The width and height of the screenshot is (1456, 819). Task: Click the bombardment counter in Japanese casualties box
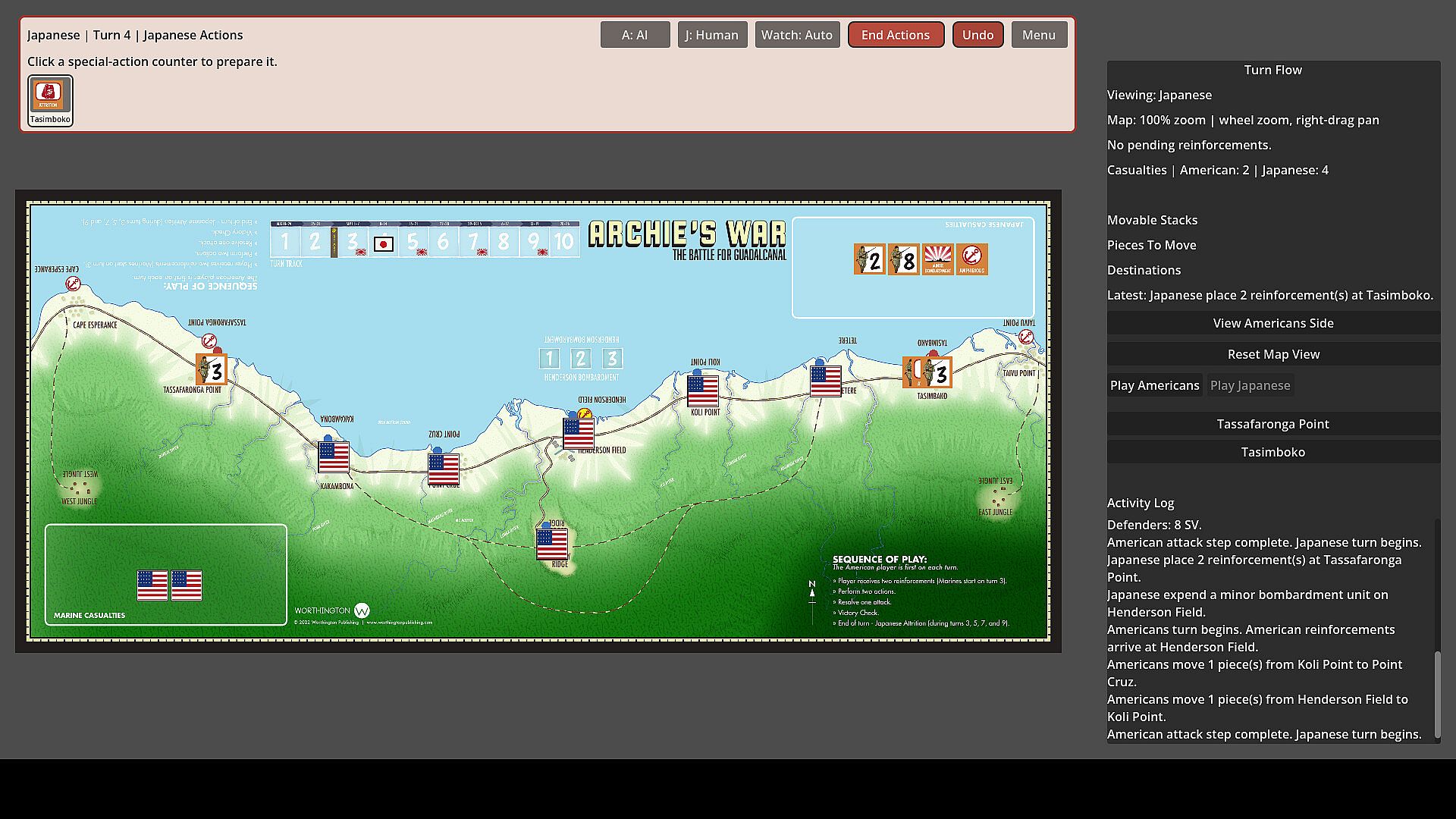pyautogui.click(x=938, y=259)
